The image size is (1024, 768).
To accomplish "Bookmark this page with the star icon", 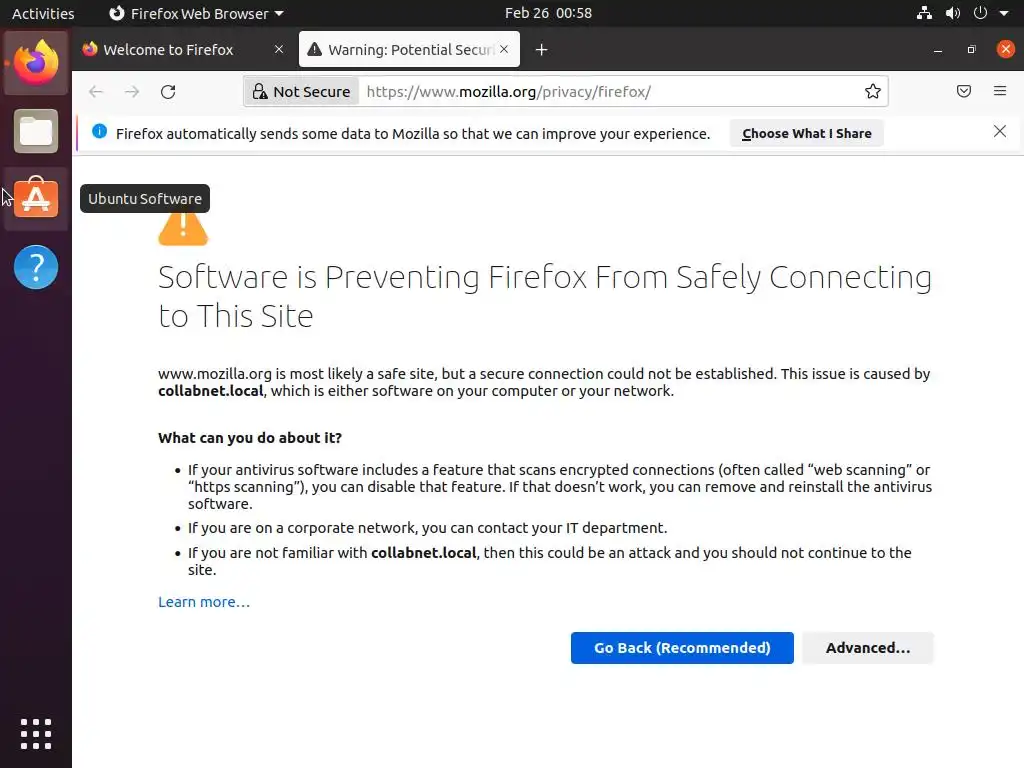I will pyautogui.click(x=873, y=92).
